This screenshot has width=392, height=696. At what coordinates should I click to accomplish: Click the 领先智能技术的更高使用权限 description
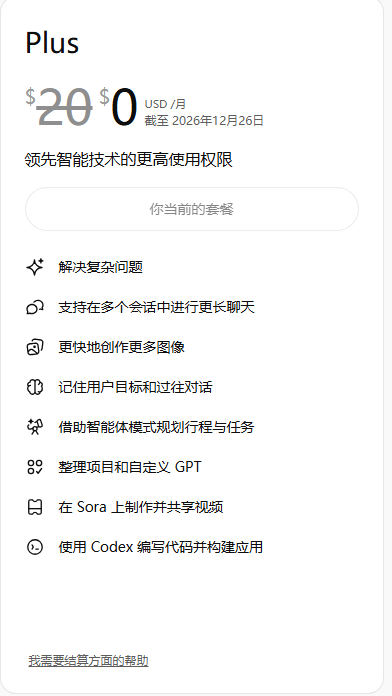tap(129, 160)
